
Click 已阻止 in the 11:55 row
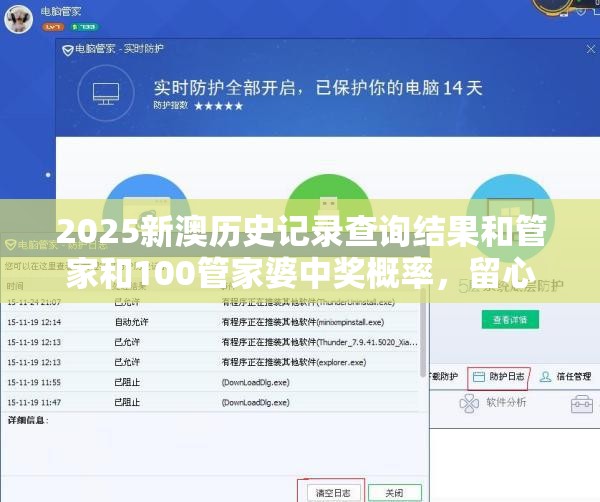127,382
